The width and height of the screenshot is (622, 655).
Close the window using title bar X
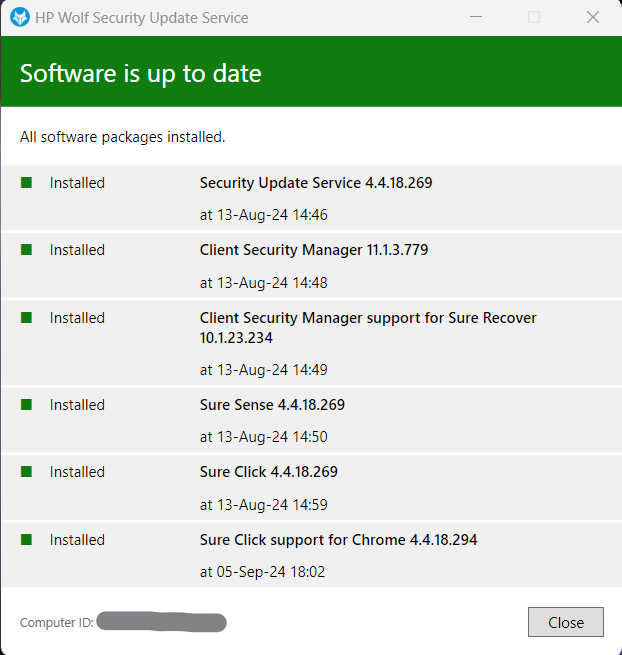593,17
